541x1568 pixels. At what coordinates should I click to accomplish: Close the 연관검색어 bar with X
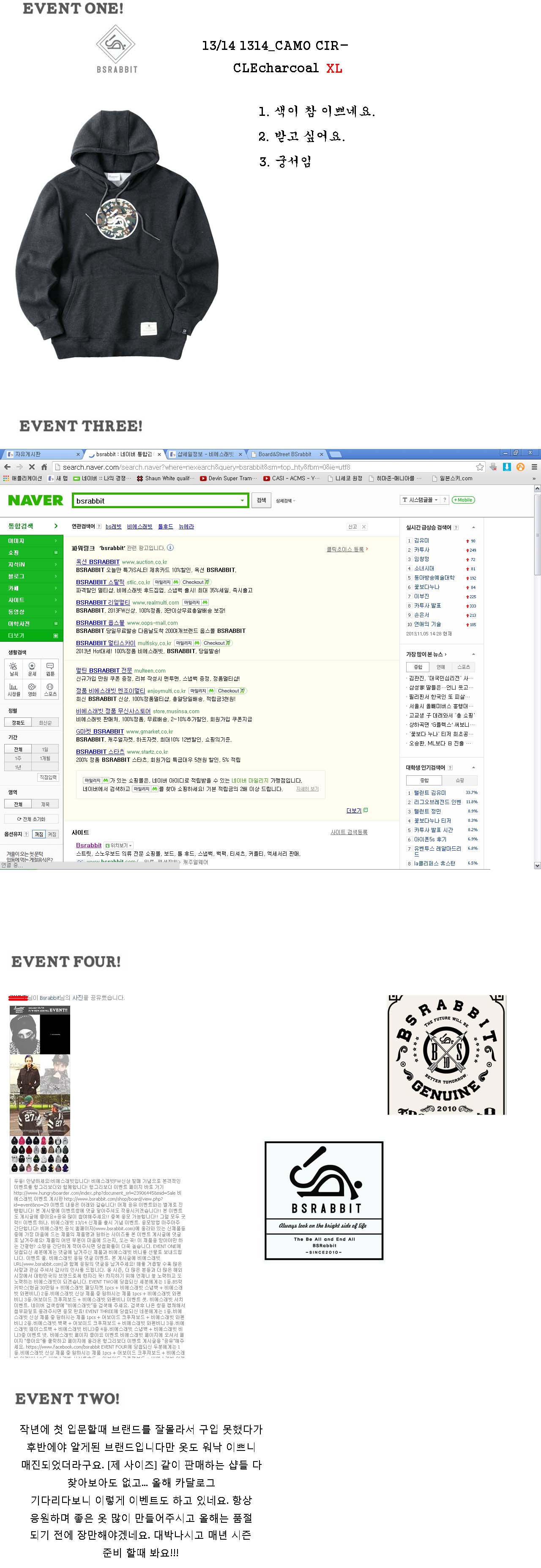tap(364, 526)
